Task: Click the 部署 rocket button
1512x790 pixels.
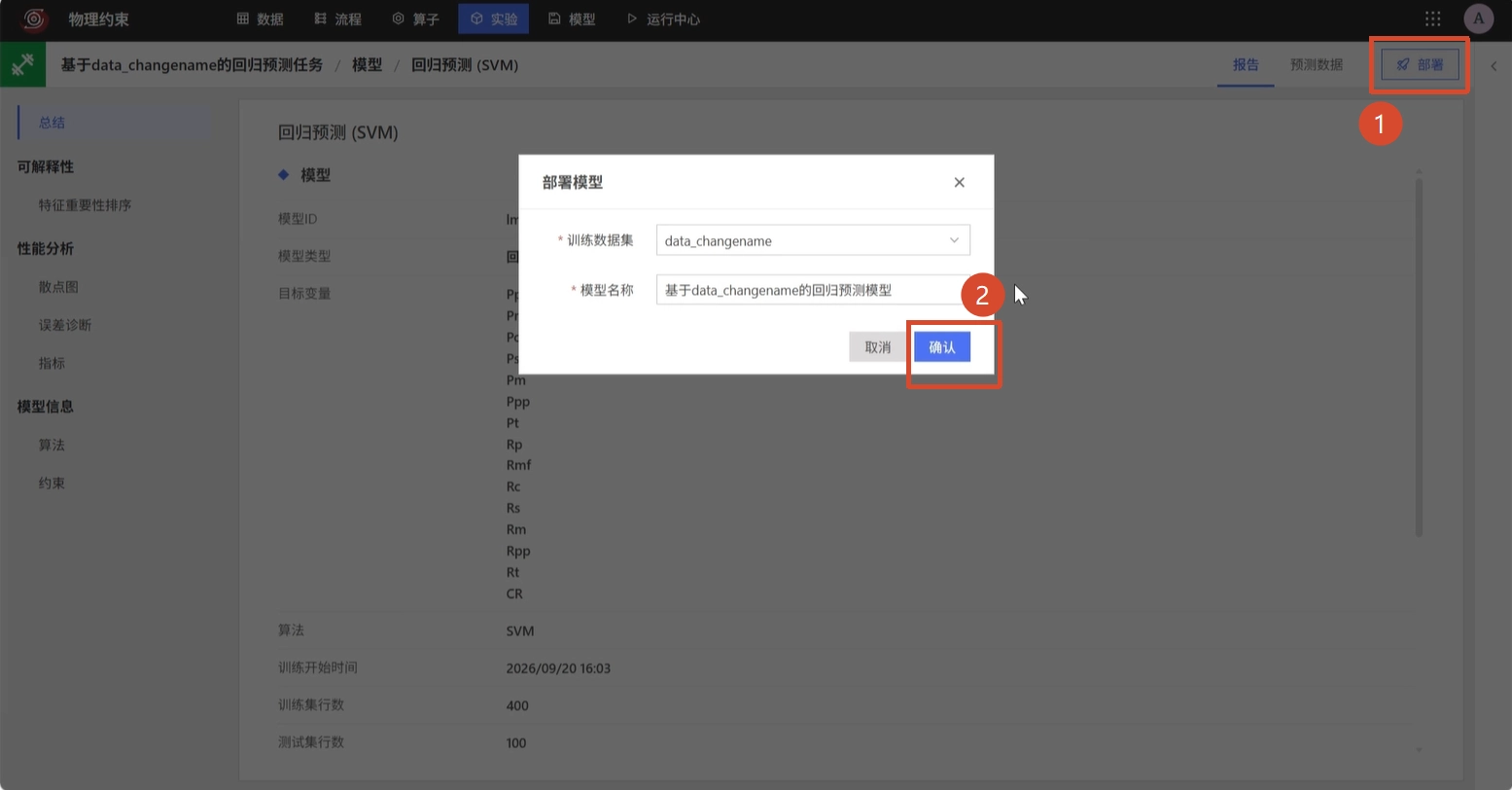Action: click(x=1420, y=65)
